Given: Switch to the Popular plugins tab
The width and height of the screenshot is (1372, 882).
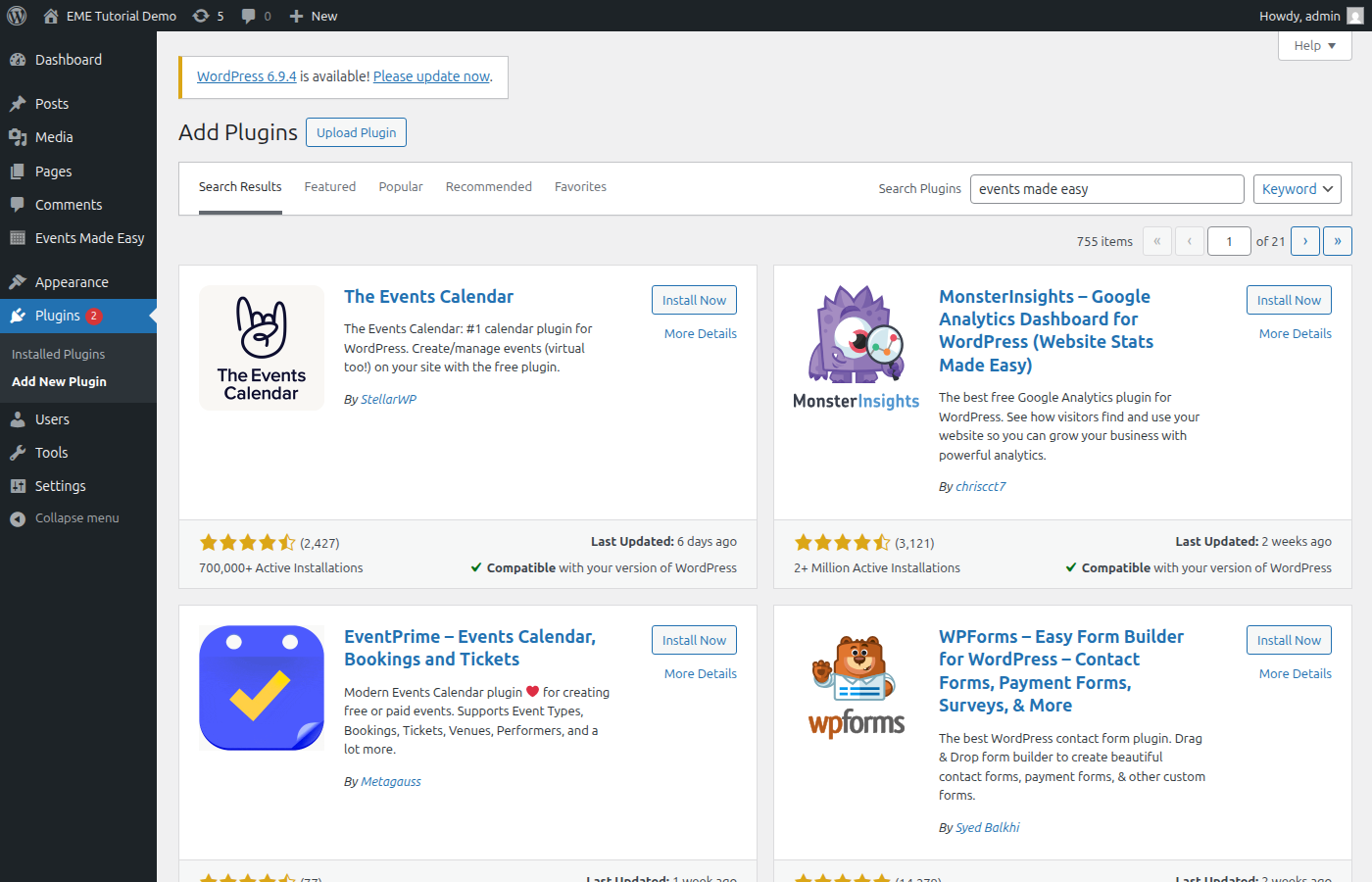Looking at the screenshot, I should tap(400, 186).
